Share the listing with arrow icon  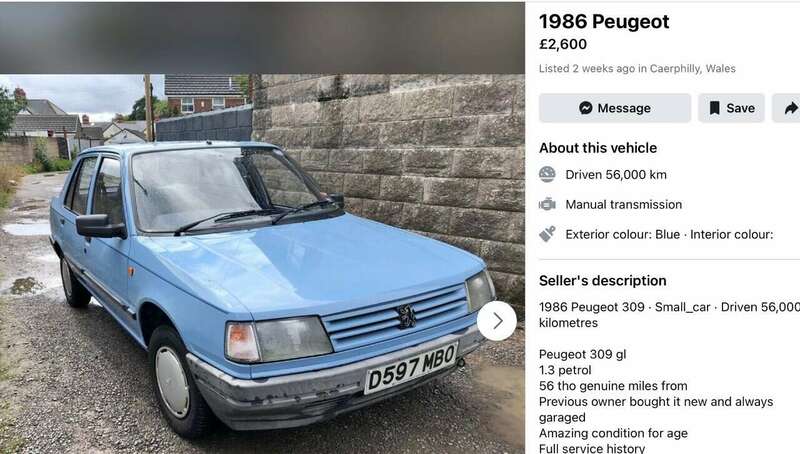(x=788, y=108)
